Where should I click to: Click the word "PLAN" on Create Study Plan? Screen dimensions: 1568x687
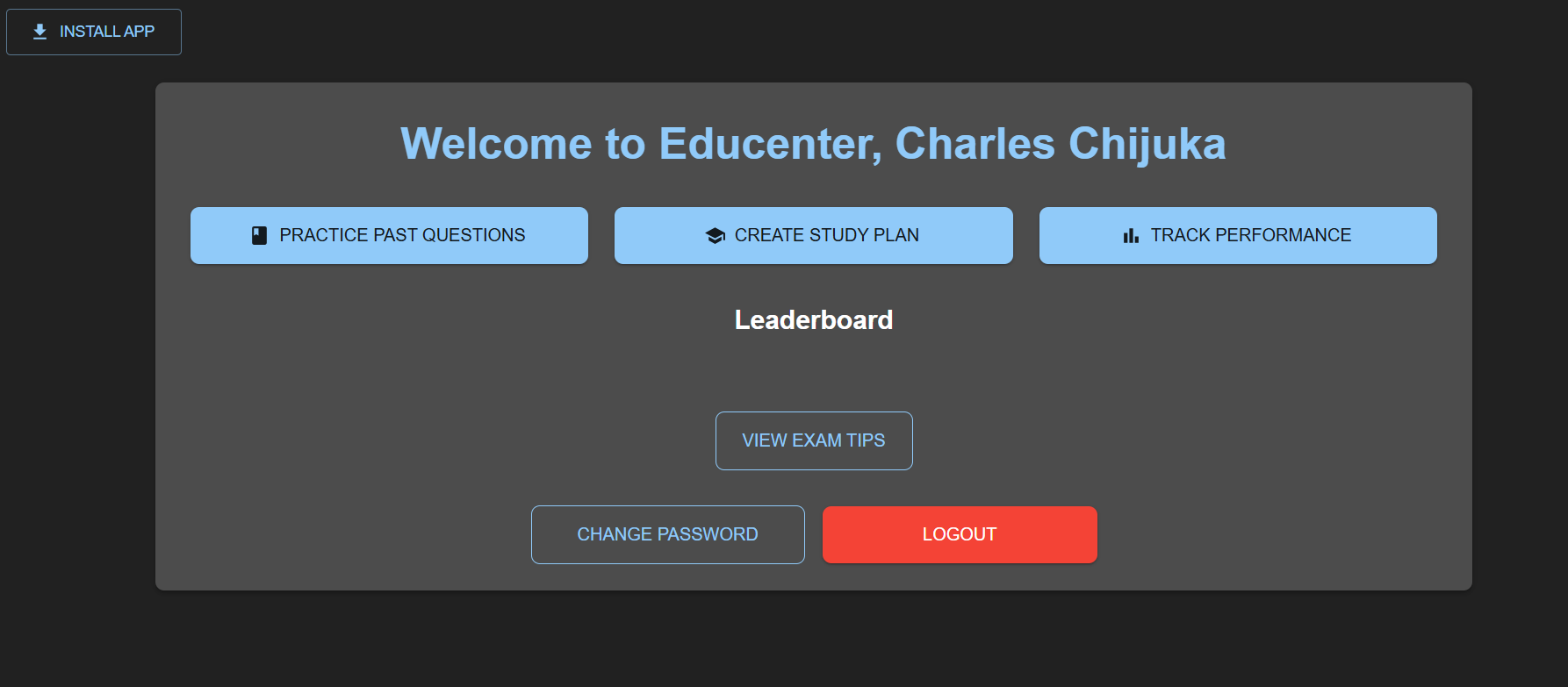(895, 235)
